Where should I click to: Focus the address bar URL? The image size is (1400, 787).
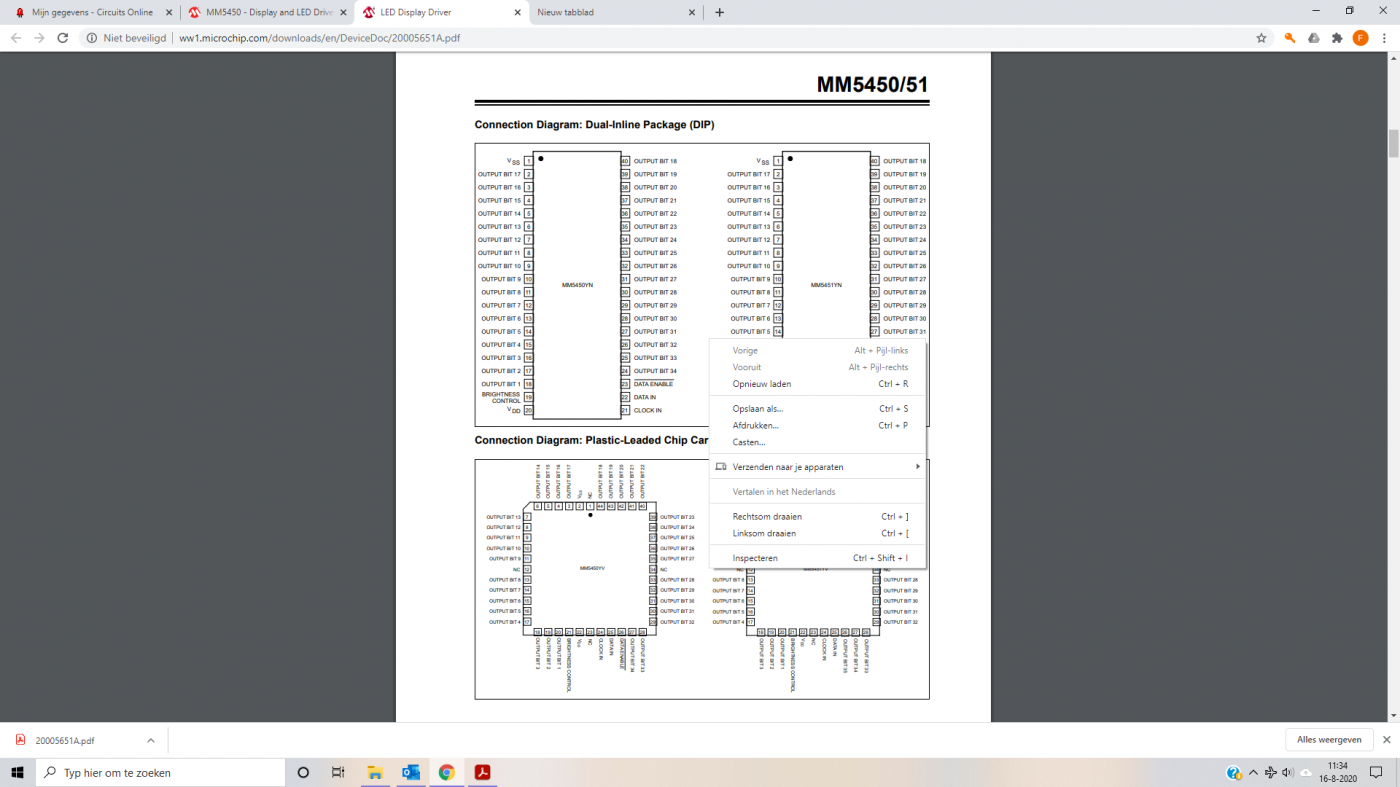tap(319, 38)
